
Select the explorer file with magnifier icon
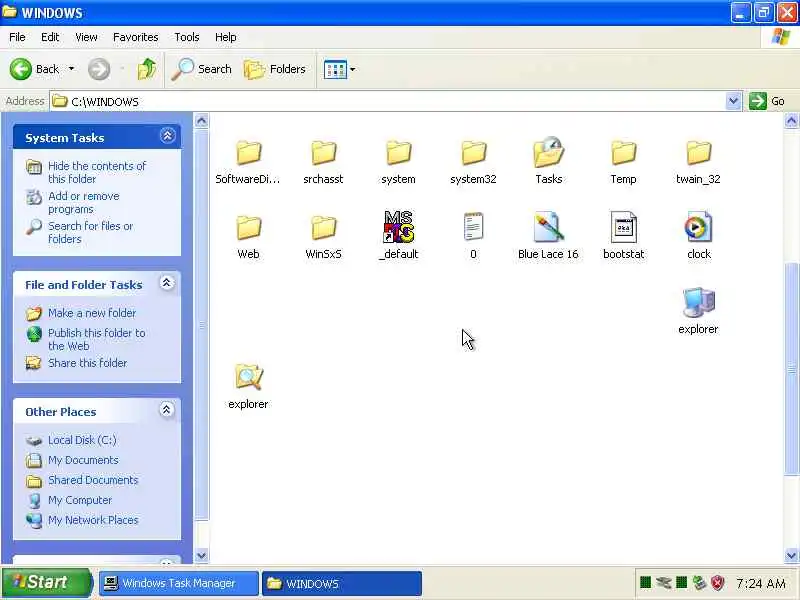coord(248,386)
